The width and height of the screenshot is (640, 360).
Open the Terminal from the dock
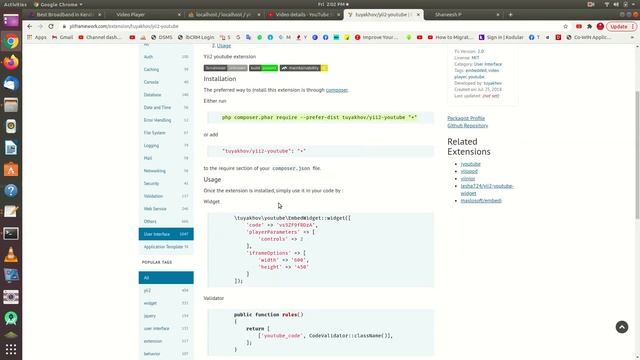(11, 233)
